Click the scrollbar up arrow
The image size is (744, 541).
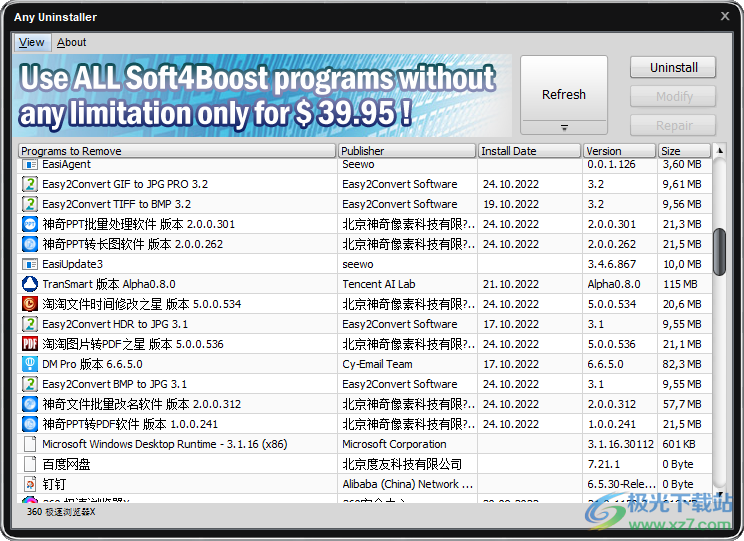(x=719, y=151)
